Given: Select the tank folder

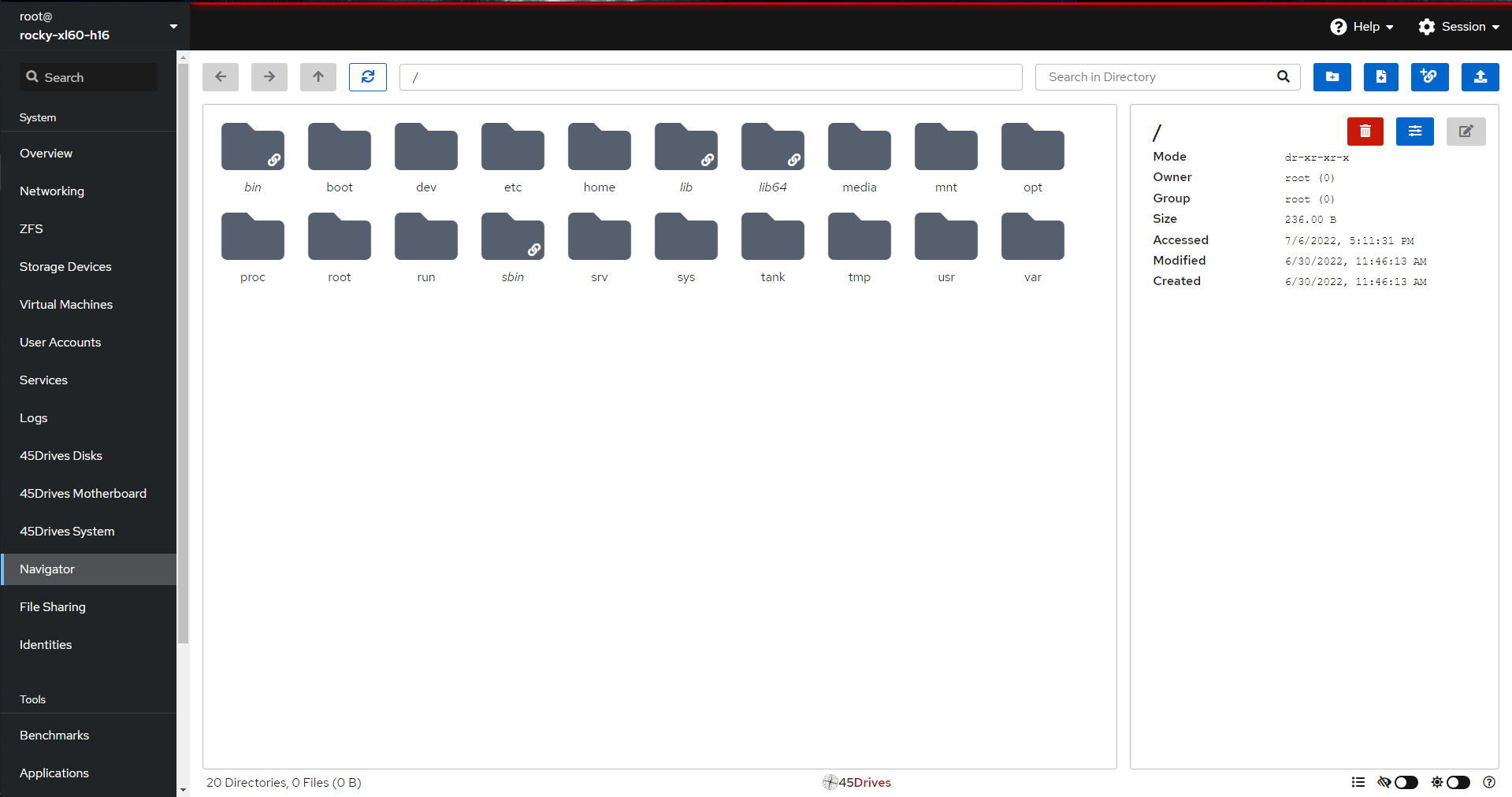Looking at the screenshot, I should [x=773, y=247].
